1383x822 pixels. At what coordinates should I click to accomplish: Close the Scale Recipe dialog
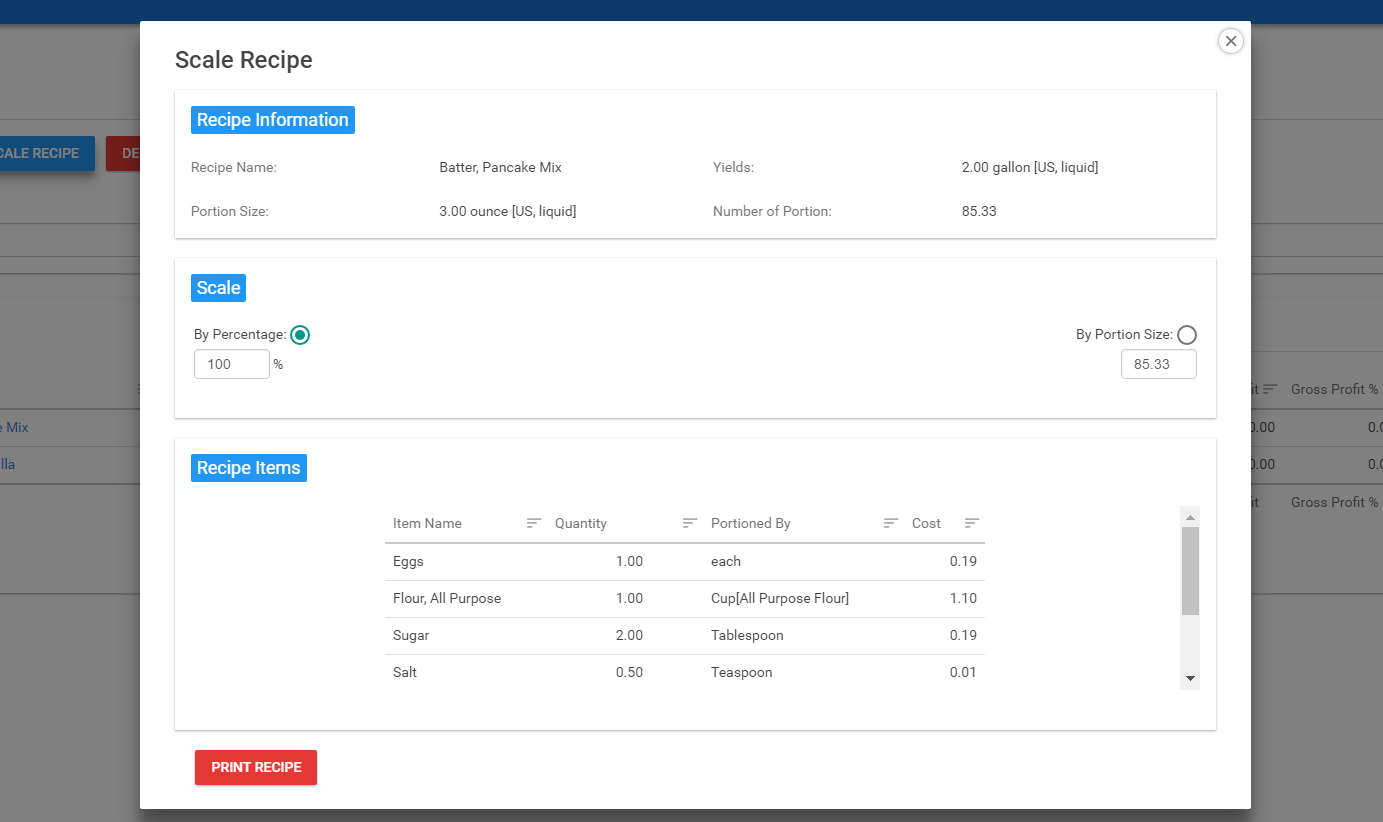pos(1231,41)
